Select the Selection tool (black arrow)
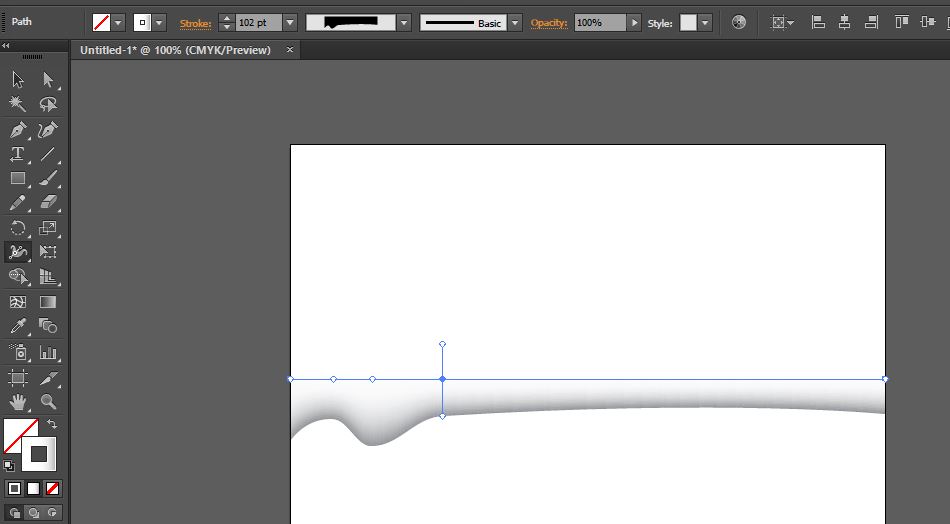The image size is (950, 524). [x=18, y=79]
